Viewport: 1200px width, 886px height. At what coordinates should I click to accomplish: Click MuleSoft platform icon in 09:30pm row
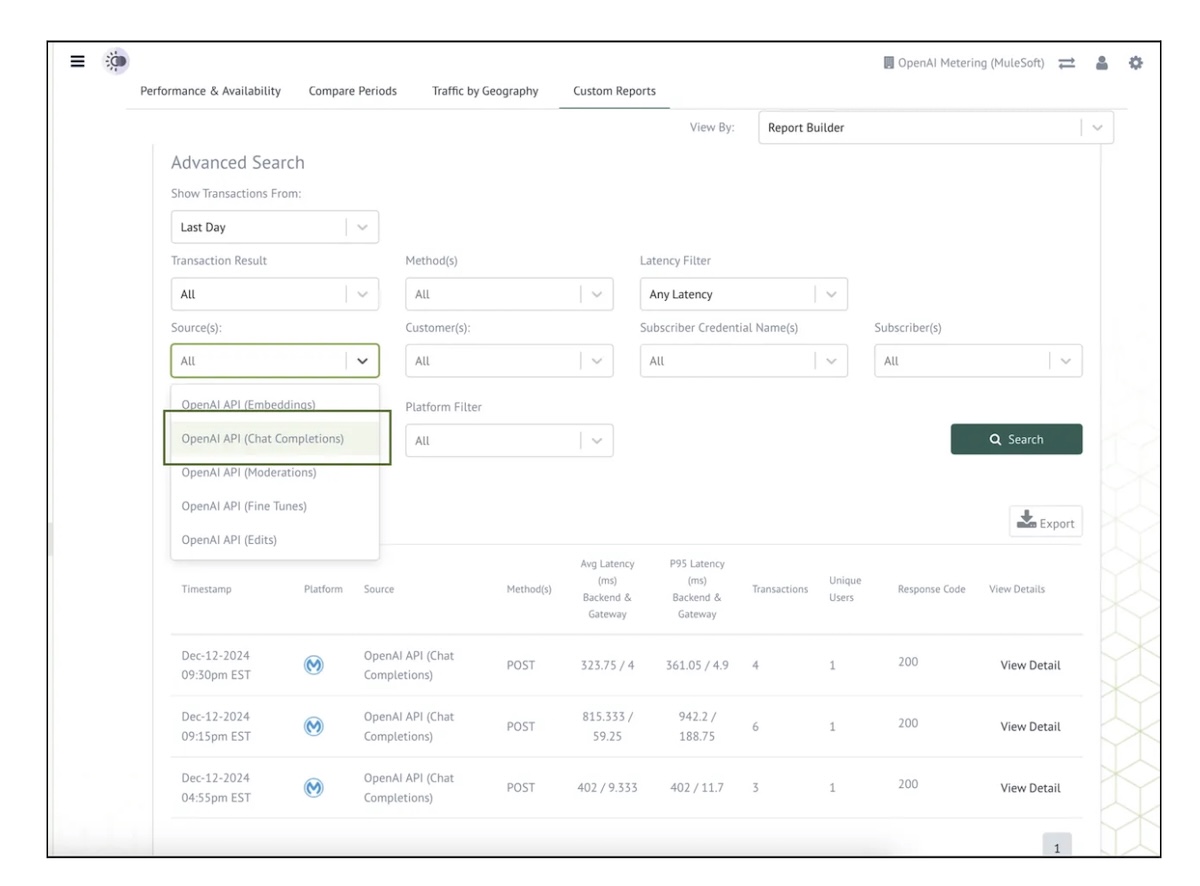313,665
